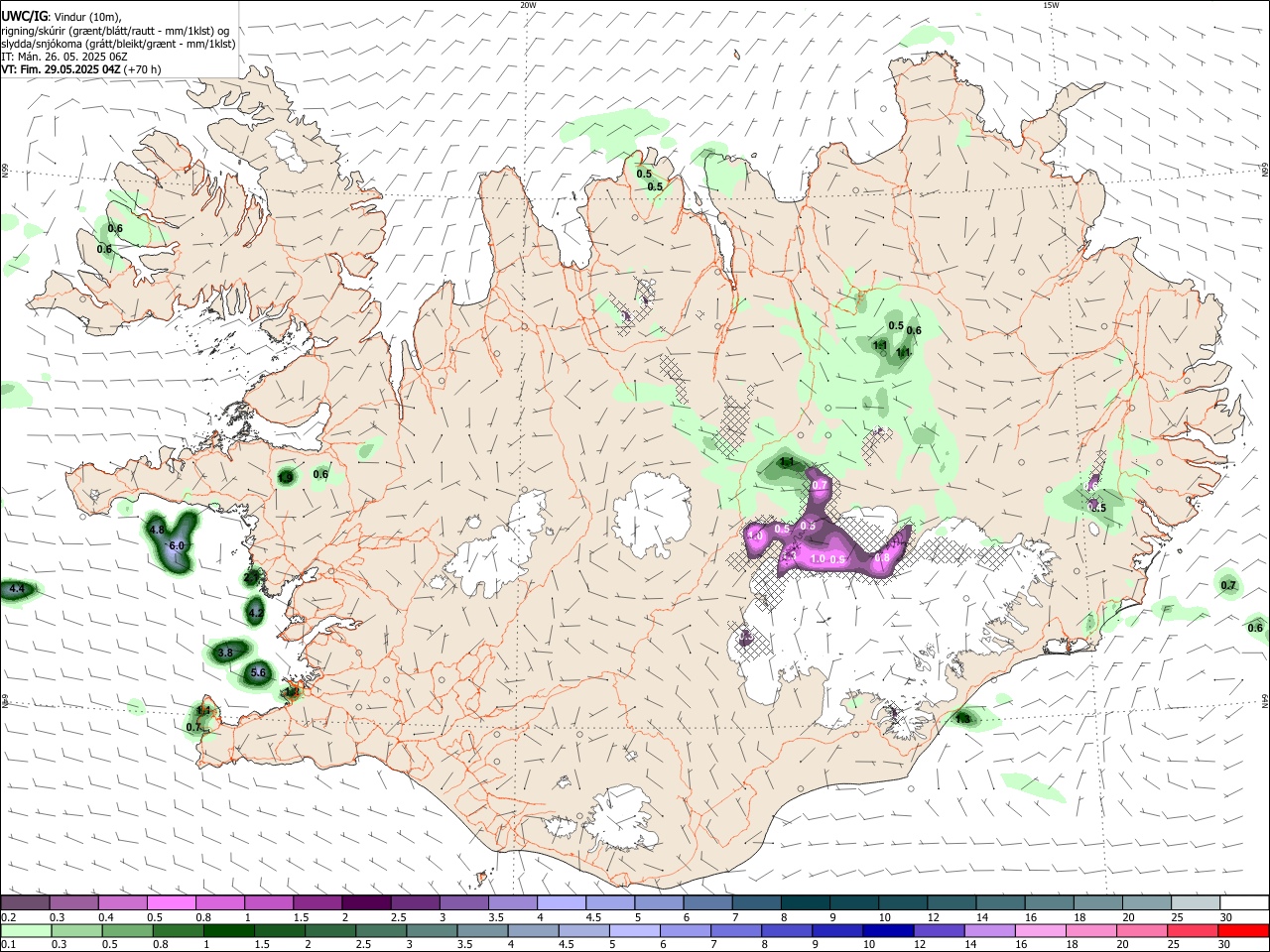Pick lower legend swatch between 14 and 16
Image resolution: width=1270 pixels, height=952 pixels.
[x=989, y=930]
